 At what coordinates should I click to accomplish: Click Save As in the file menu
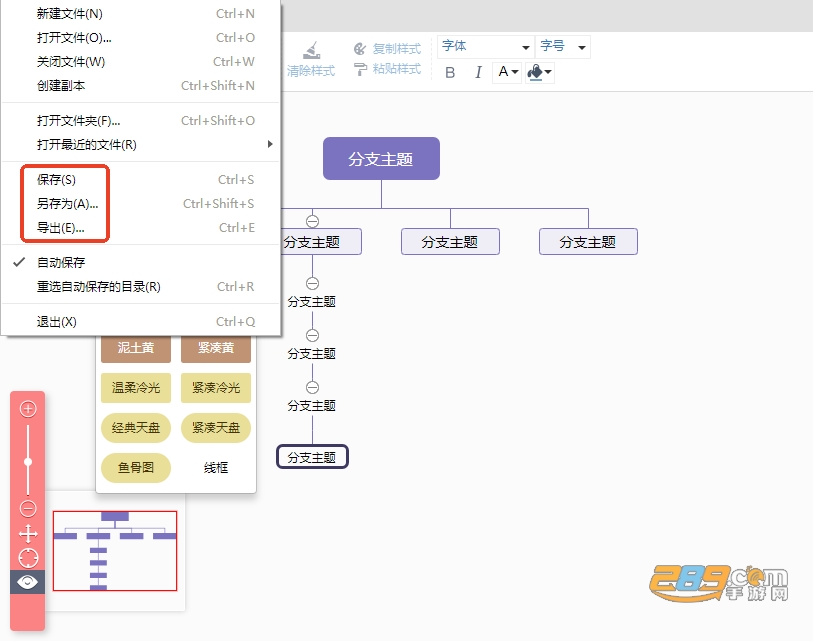(141, 203)
